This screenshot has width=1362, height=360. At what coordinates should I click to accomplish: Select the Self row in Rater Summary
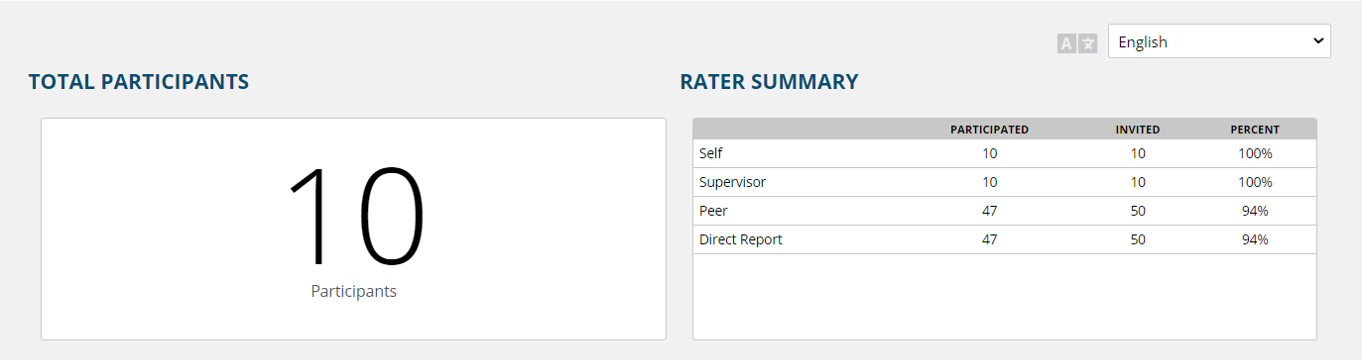click(x=1004, y=153)
